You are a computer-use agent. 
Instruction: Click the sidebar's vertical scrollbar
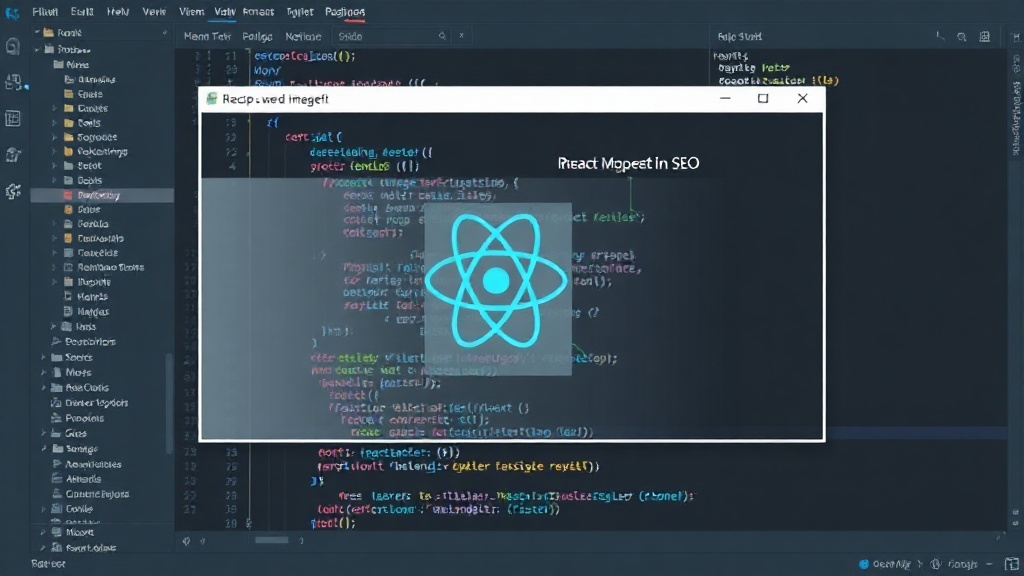coord(170,402)
